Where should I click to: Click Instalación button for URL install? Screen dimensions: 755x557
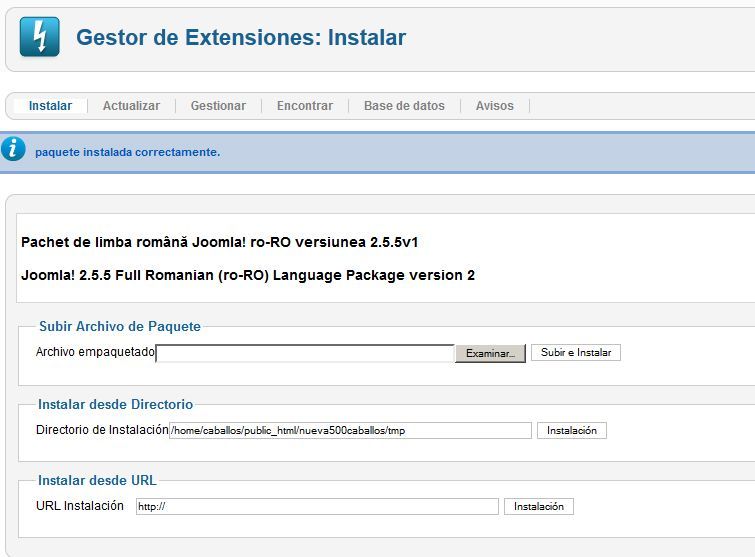click(539, 506)
